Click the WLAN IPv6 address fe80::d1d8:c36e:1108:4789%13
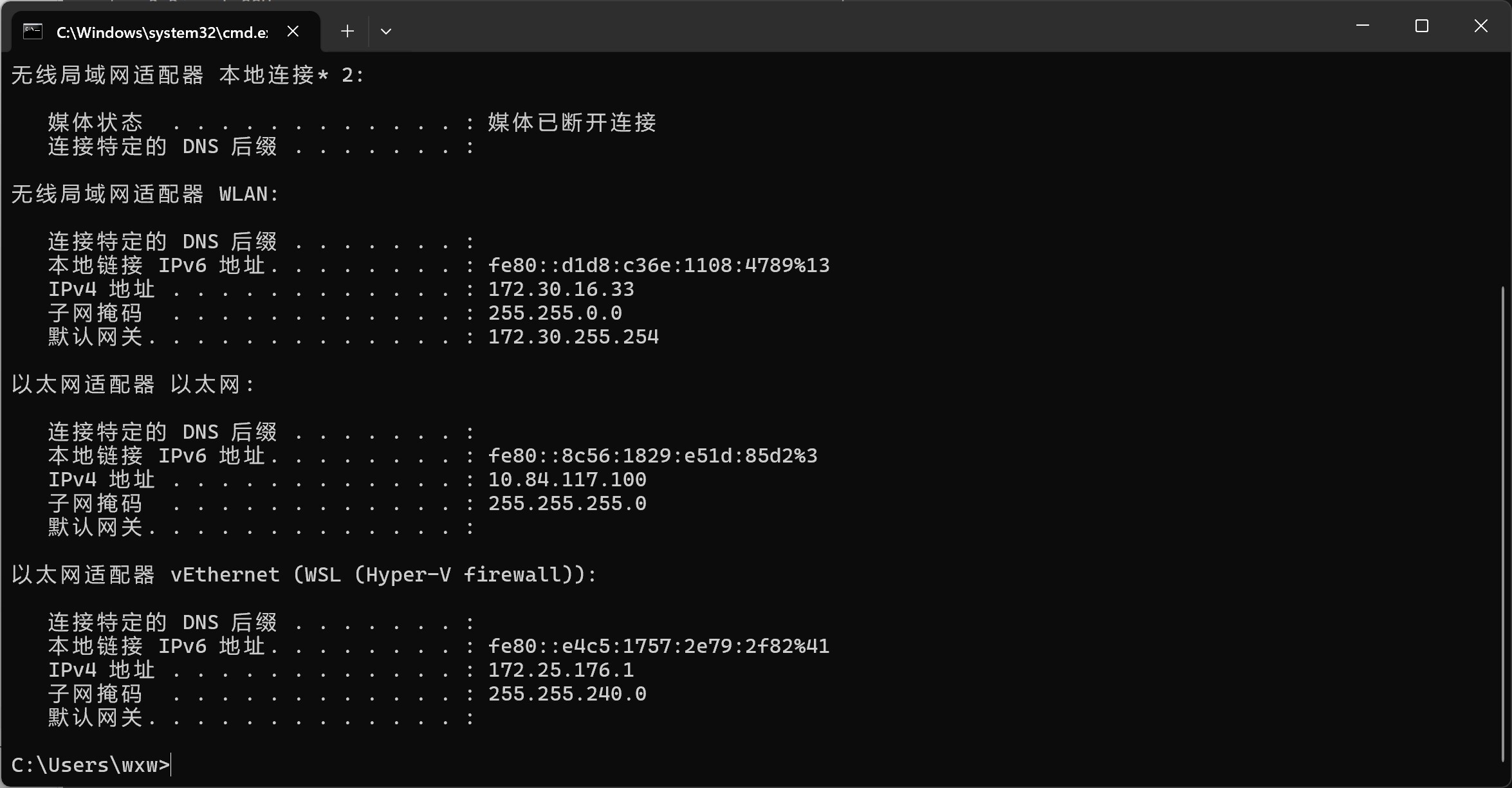Image resolution: width=1512 pixels, height=788 pixels. (x=659, y=266)
